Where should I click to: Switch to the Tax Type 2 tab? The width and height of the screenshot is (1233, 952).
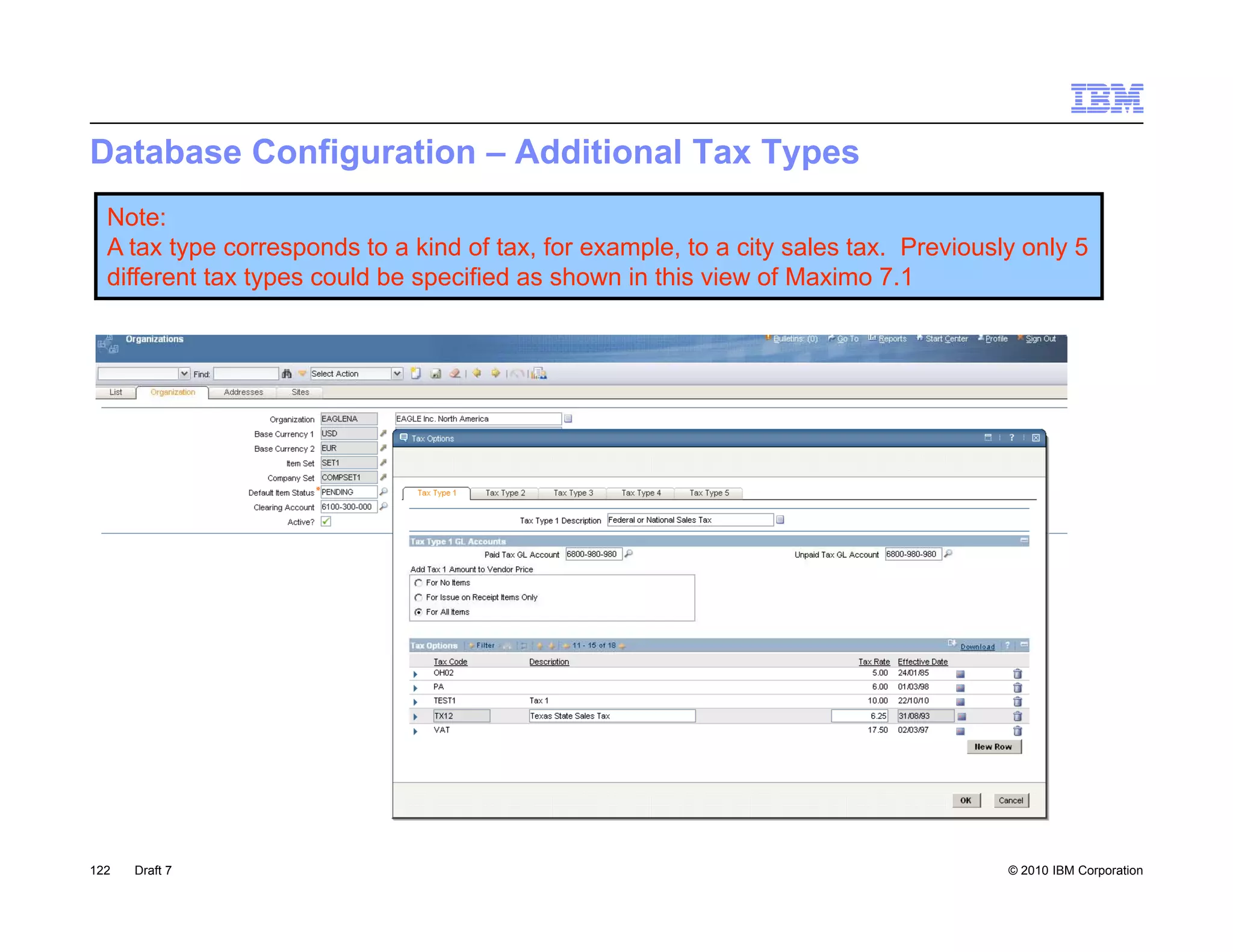click(505, 493)
